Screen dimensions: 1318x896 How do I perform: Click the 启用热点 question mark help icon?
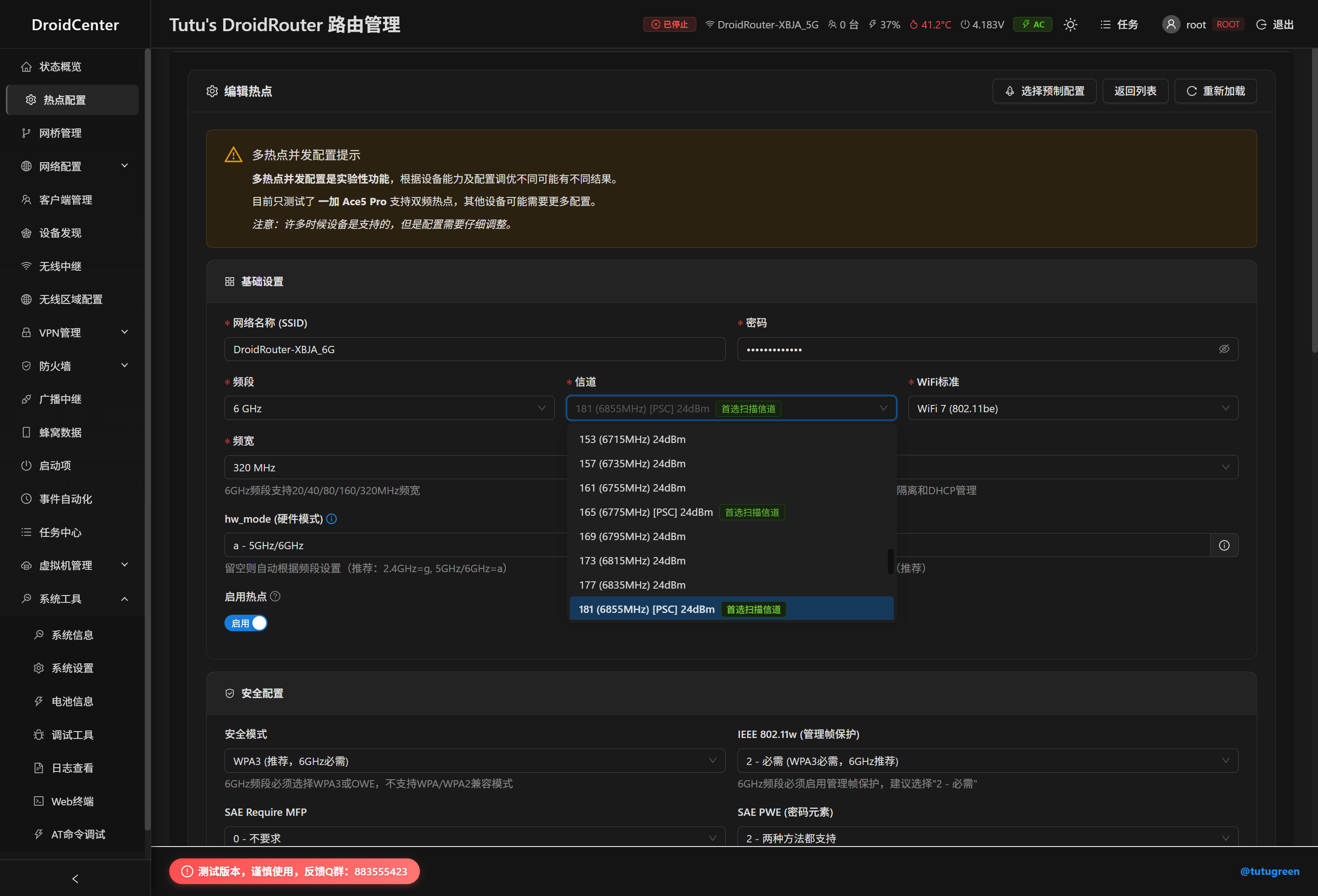point(275,596)
